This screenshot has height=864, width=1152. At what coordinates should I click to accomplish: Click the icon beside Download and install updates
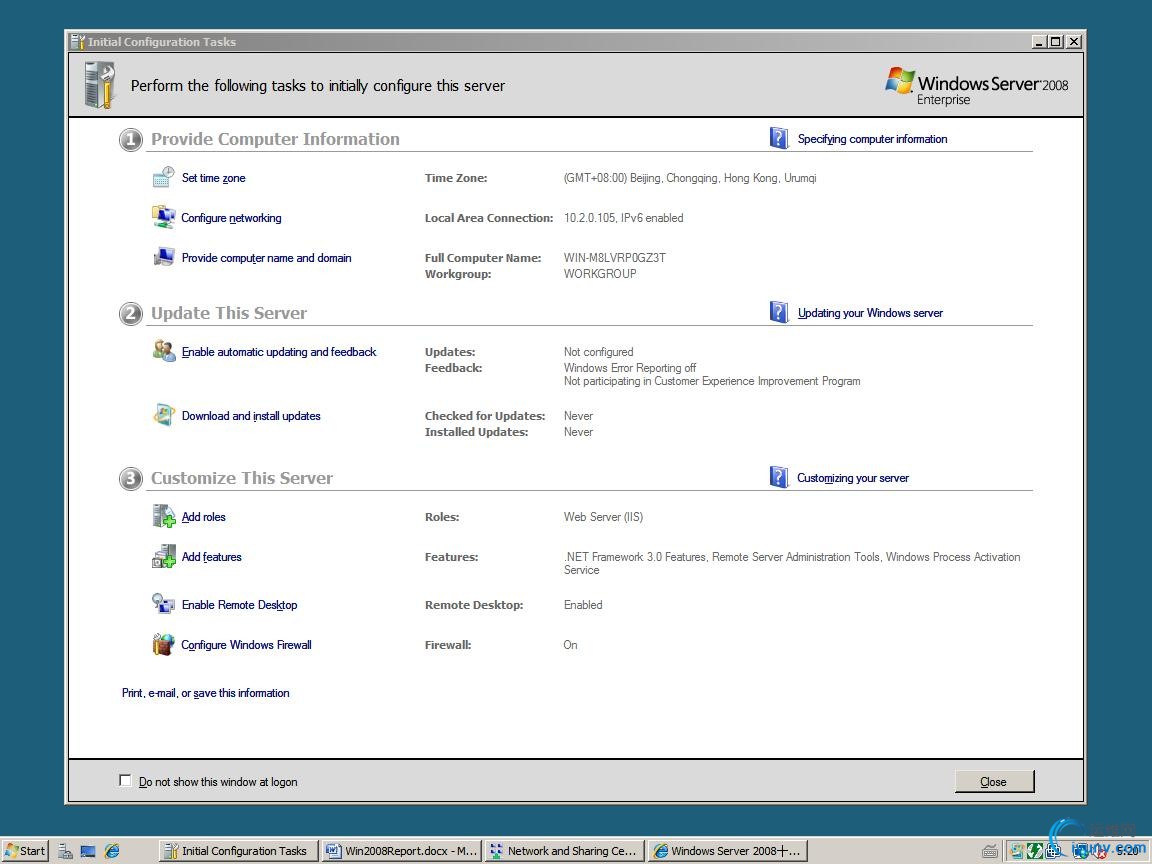pyautogui.click(x=163, y=415)
